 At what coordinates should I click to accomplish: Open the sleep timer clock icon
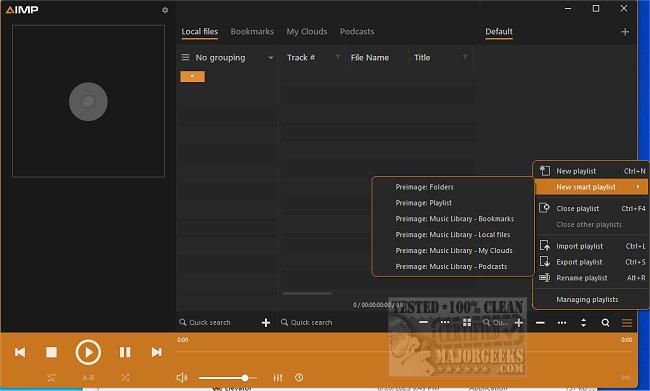coord(299,378)
